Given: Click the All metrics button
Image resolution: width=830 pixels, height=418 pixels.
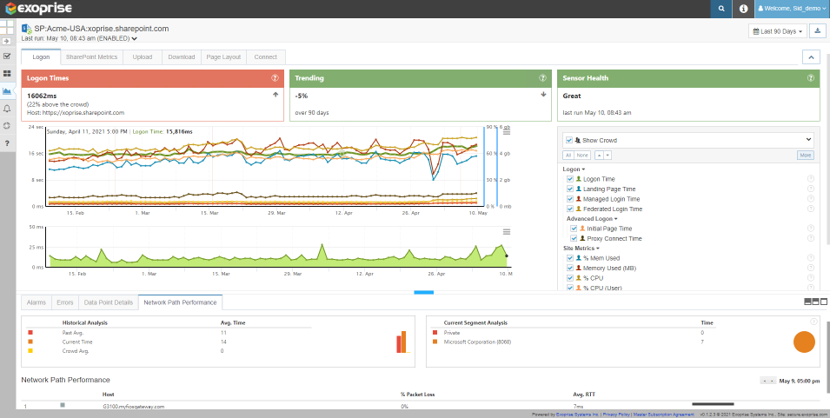Looking at the screenshot, I should (568, 155).
